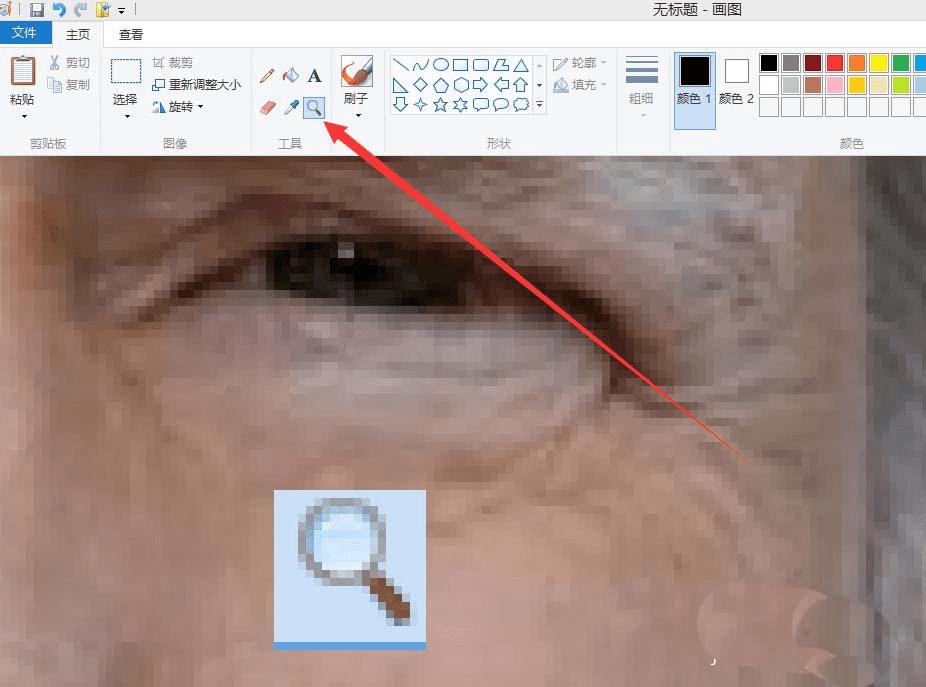Open the 填充 fill dropdown
The width and height of the screenshot is (926, 687).
tap(580, 85)
